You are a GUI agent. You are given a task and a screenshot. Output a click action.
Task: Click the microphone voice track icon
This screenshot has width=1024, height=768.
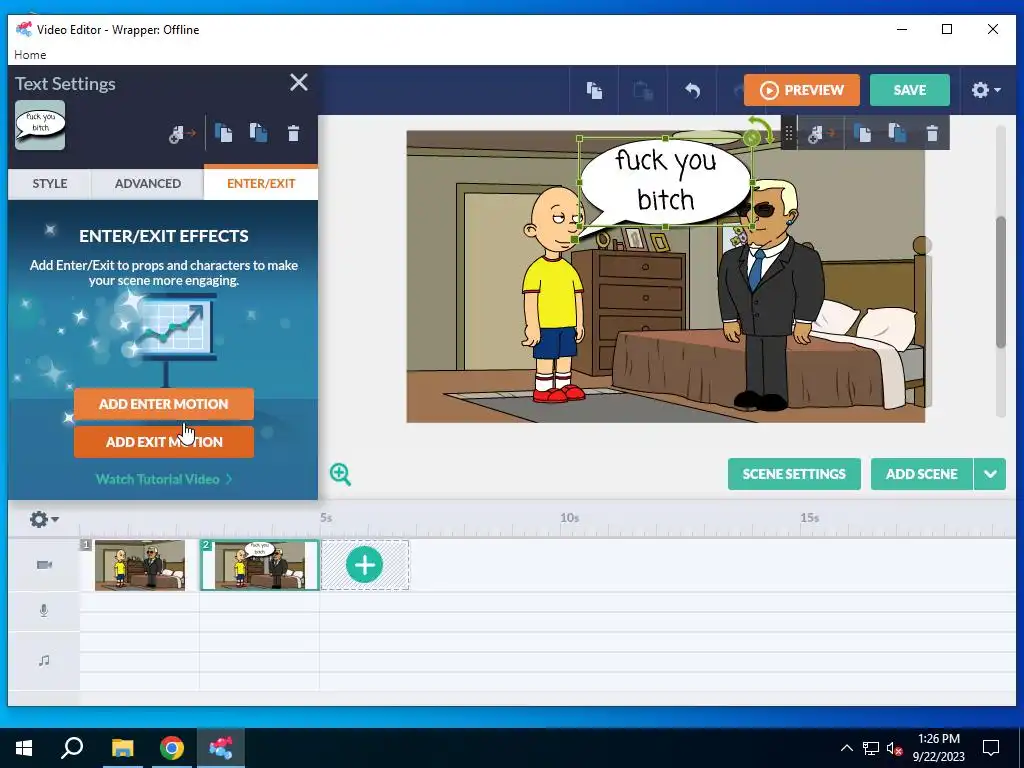tap(44, 611)
